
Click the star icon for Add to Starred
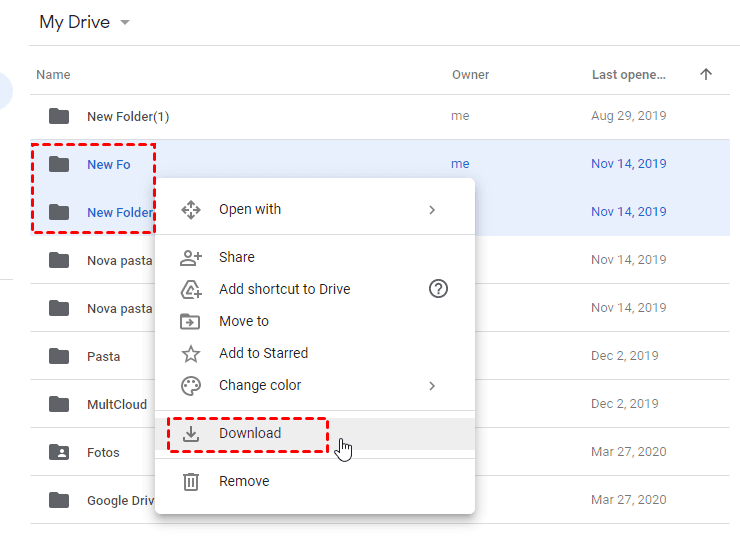pos(190,354)
